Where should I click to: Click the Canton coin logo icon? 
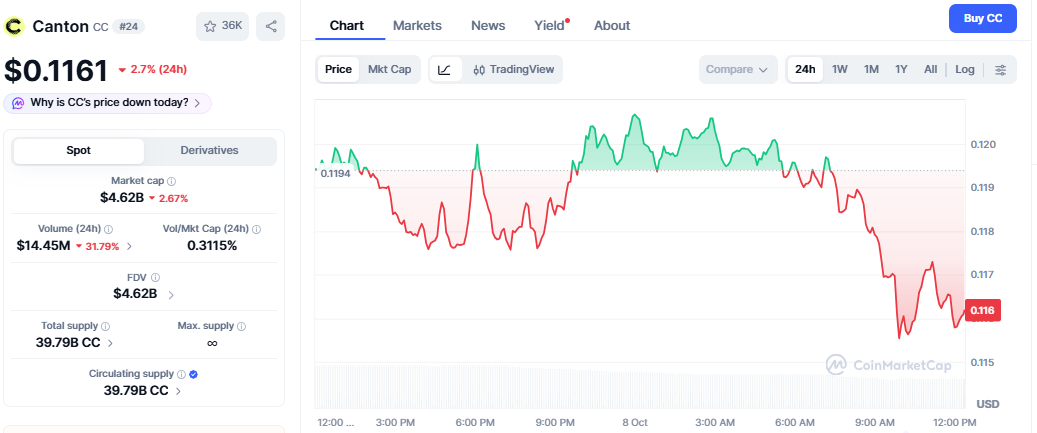coord(14,26)
